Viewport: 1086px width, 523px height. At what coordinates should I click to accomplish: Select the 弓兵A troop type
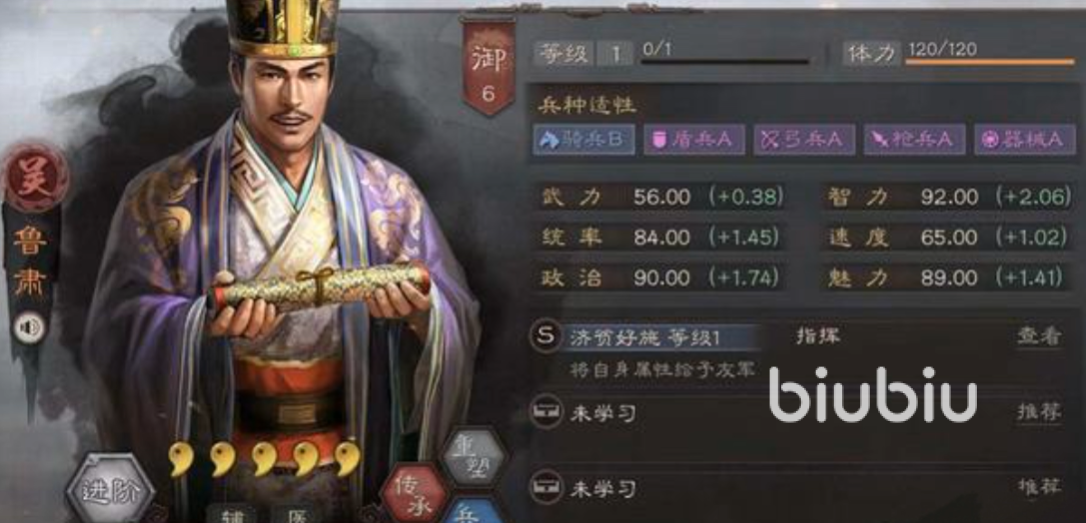tap(804, 140)
